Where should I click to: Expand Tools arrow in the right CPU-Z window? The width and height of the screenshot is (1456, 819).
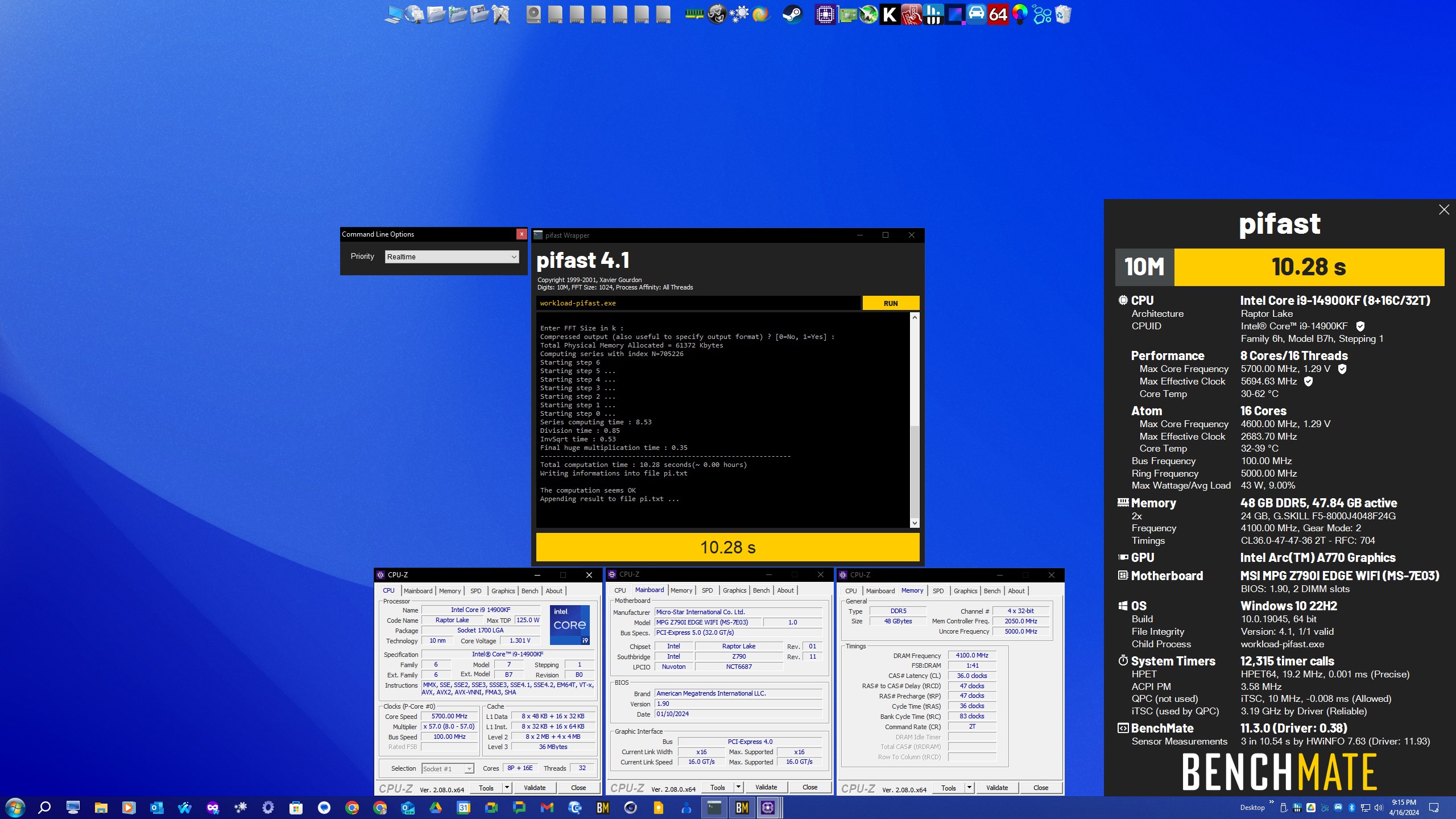point(969,788)
